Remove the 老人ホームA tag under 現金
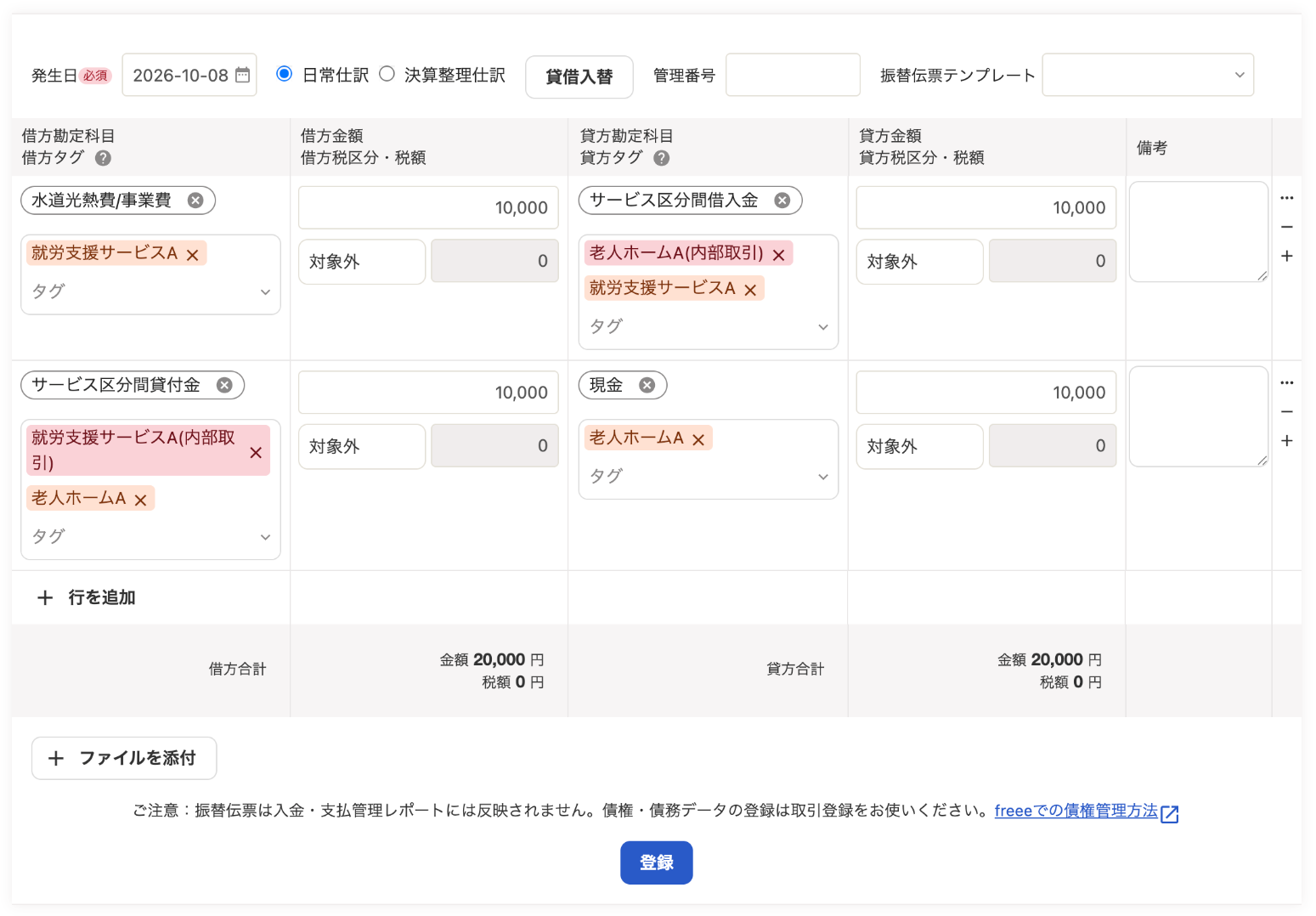Viewport: 1316px width, 916px height. tap(698, 439)
